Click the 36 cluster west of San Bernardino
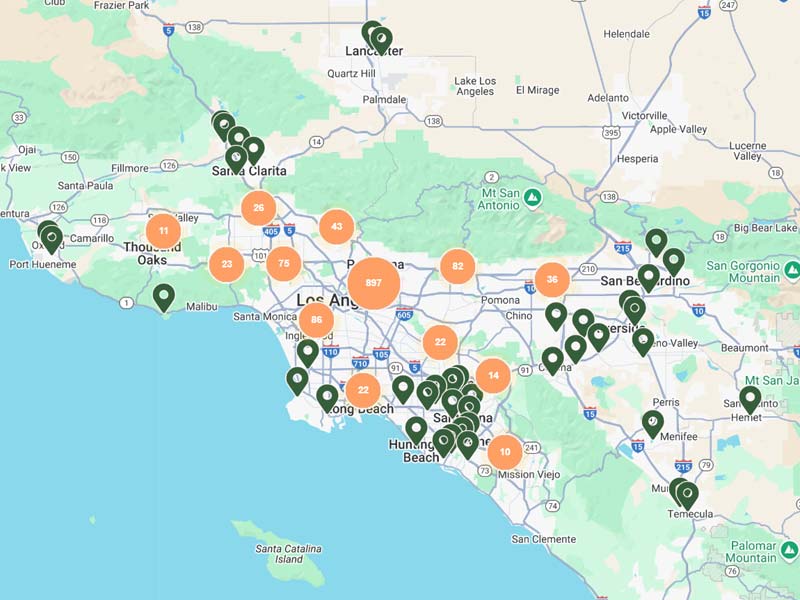800x600 pixels. point(554,280)
